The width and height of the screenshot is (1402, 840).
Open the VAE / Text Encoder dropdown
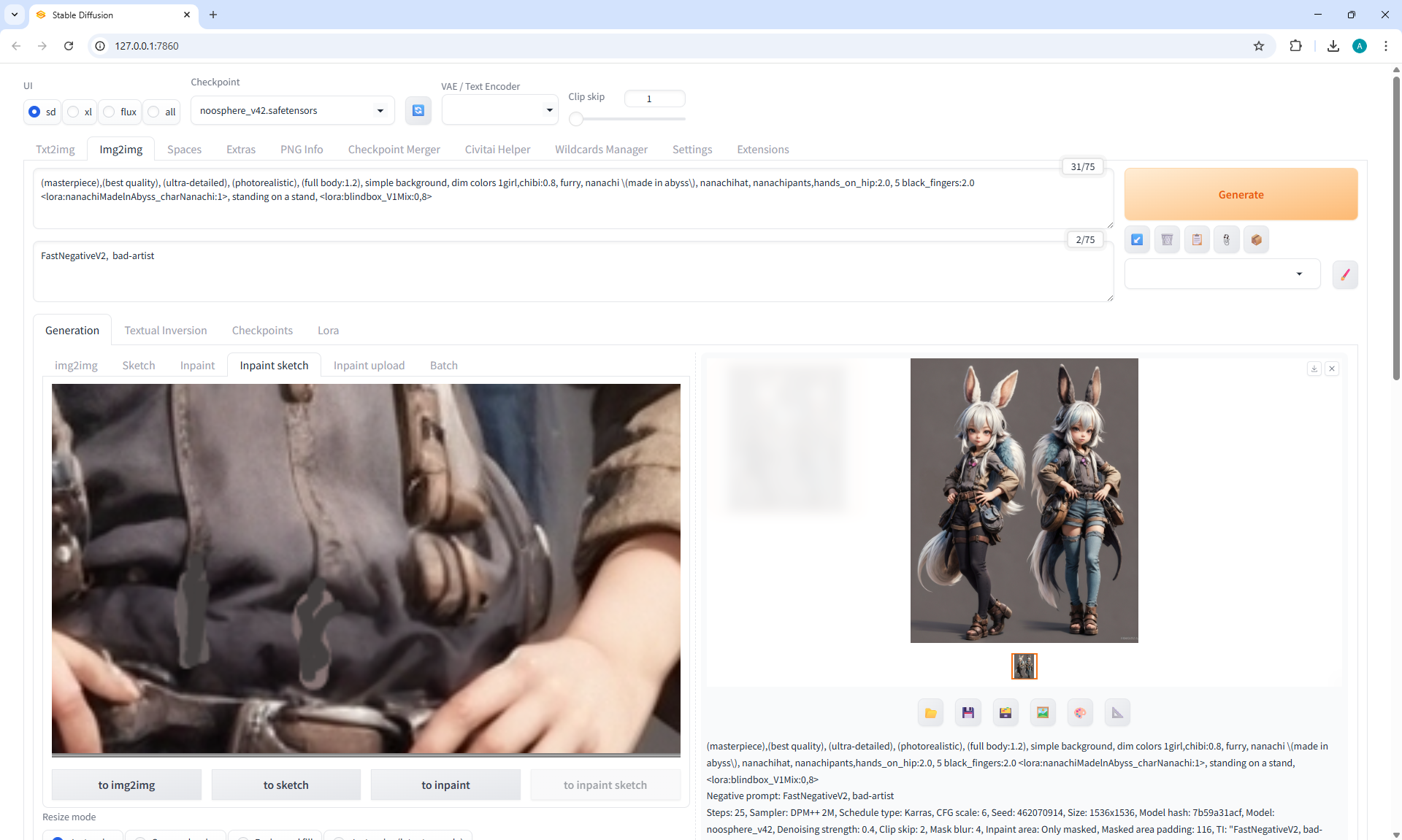[x=499, y=110]
